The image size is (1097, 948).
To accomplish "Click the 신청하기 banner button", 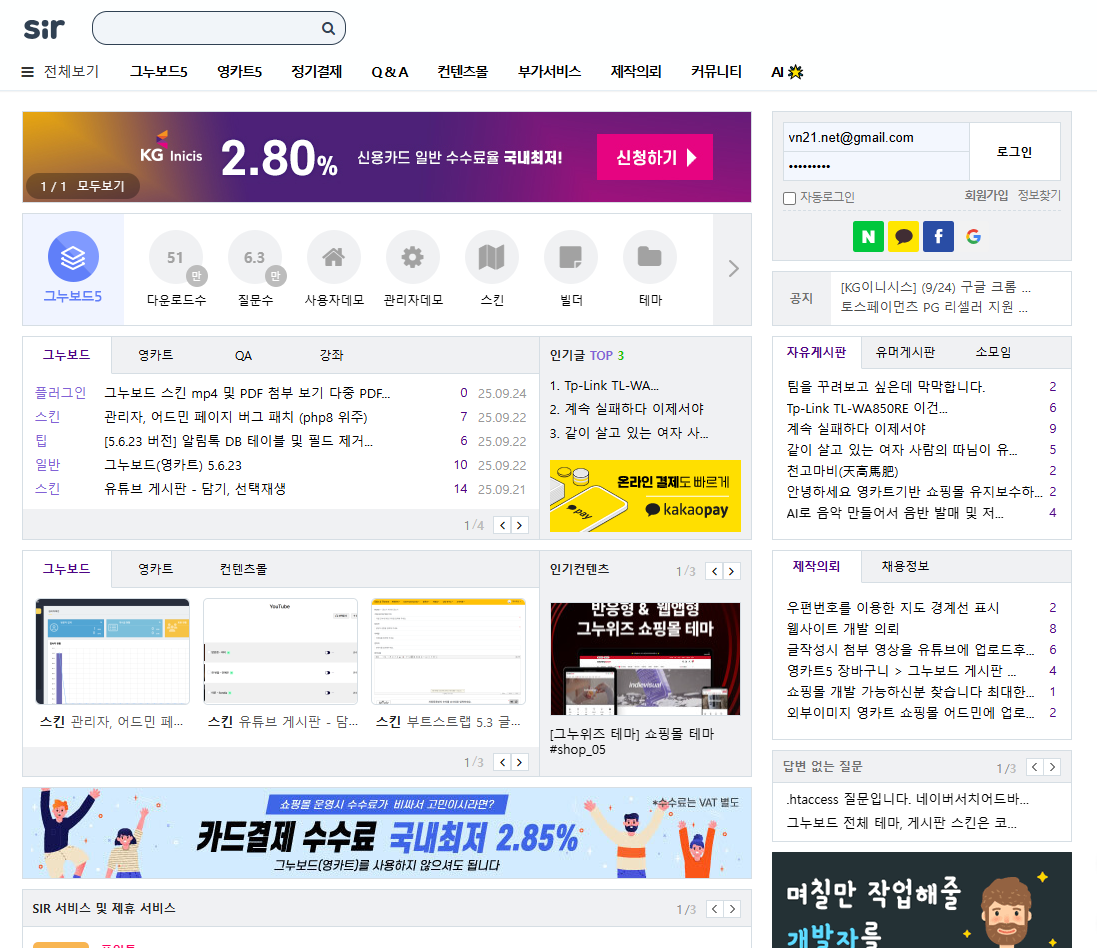I will (x=655, y=157).
